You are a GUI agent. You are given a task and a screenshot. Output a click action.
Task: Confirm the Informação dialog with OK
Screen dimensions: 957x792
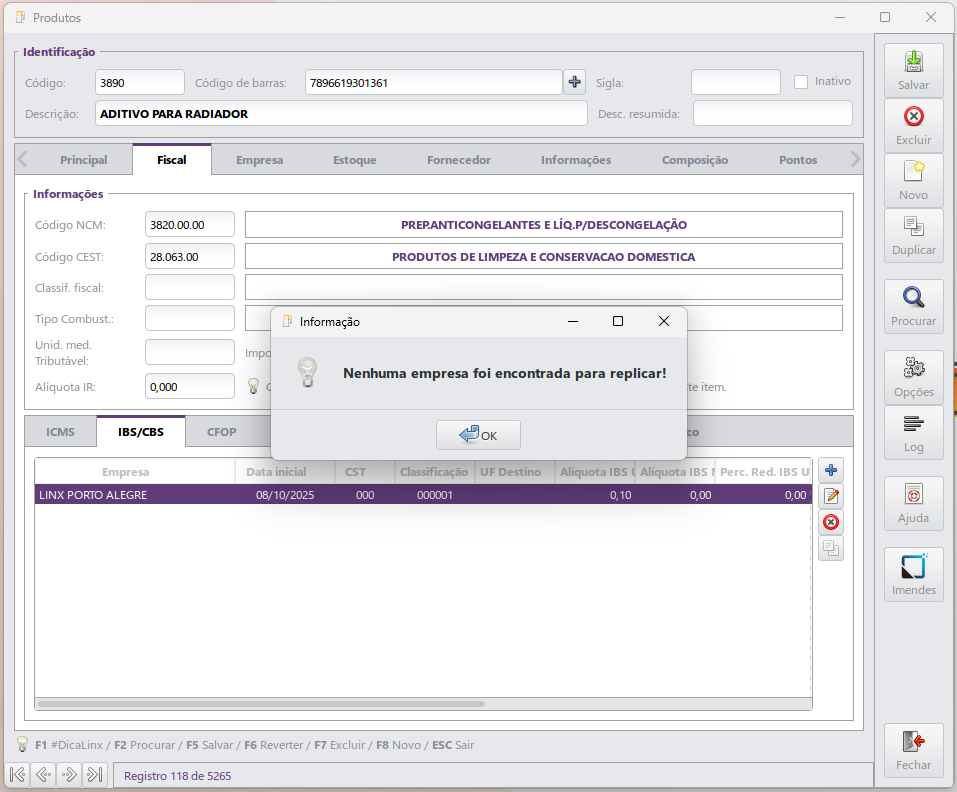(478, 435)
